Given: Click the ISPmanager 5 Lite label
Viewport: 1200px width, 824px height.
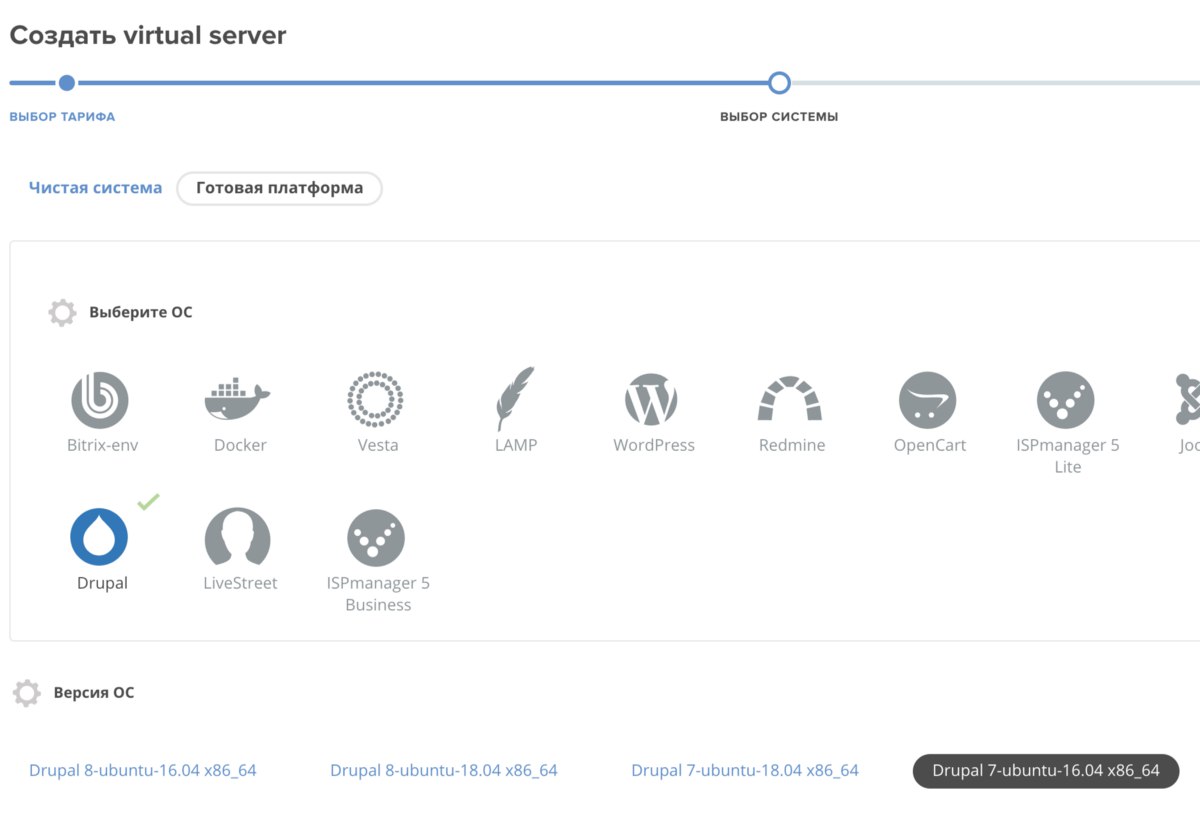Looking at the screenshot, I should coord(1068,456).
